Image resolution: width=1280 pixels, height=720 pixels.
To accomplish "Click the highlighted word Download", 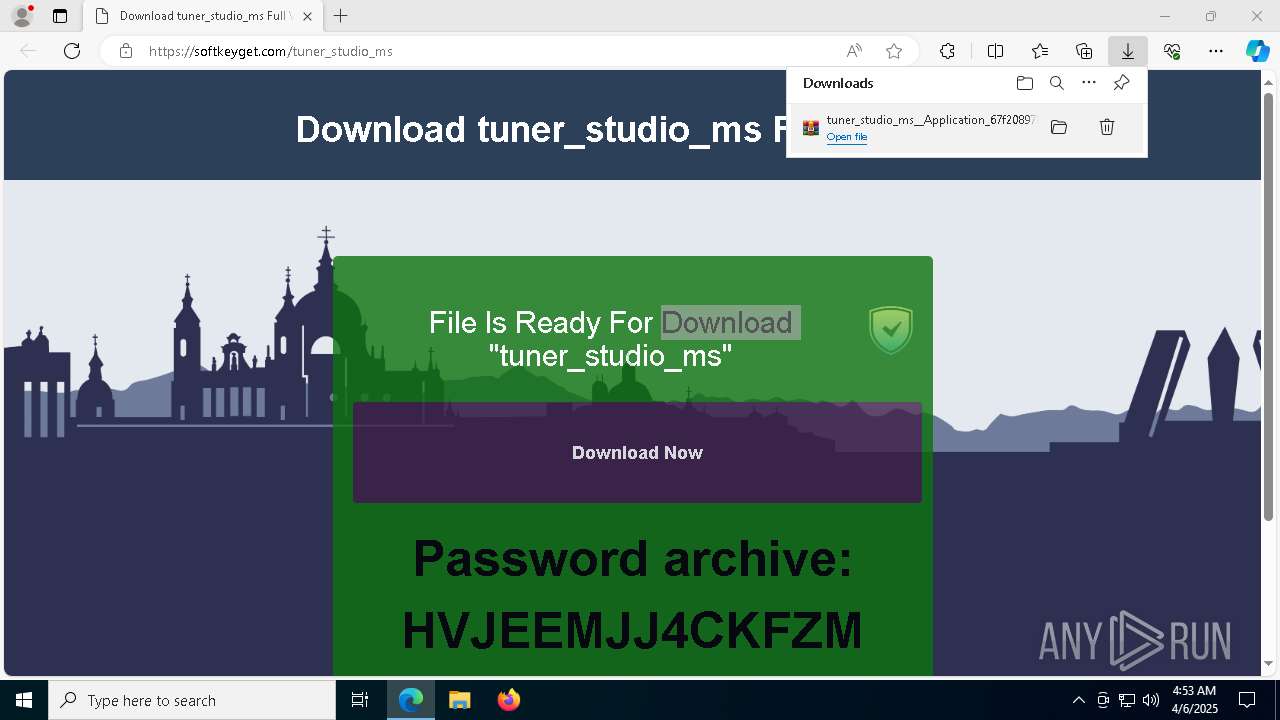I will point(728,323).
